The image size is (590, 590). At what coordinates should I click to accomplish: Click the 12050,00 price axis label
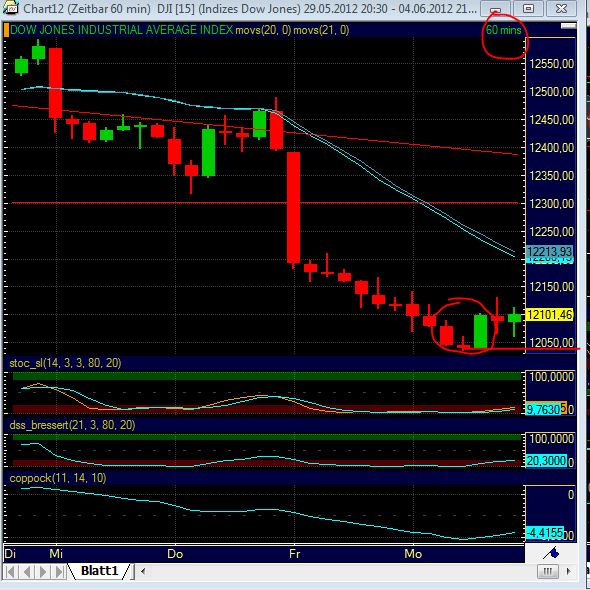[x=552, y=342]
